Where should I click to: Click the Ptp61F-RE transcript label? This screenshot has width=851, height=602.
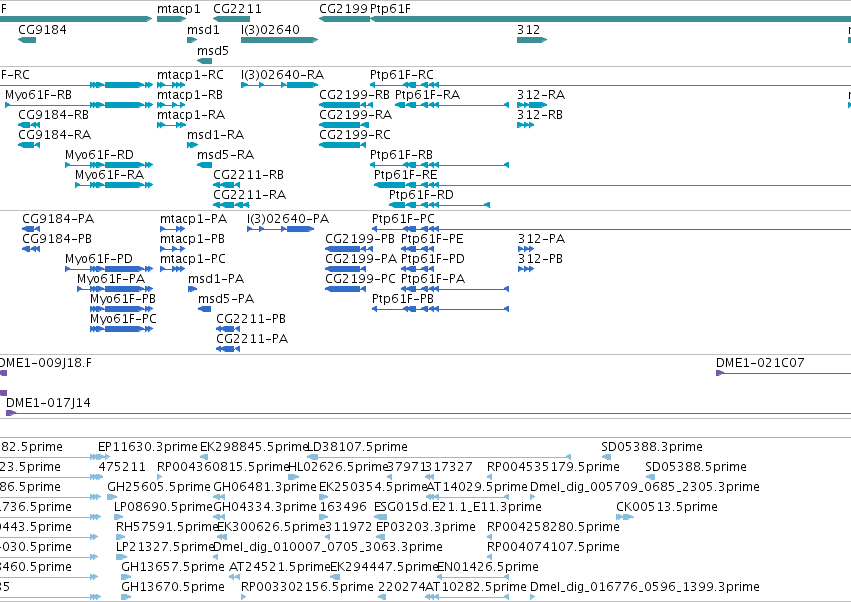tap(405, 175)
